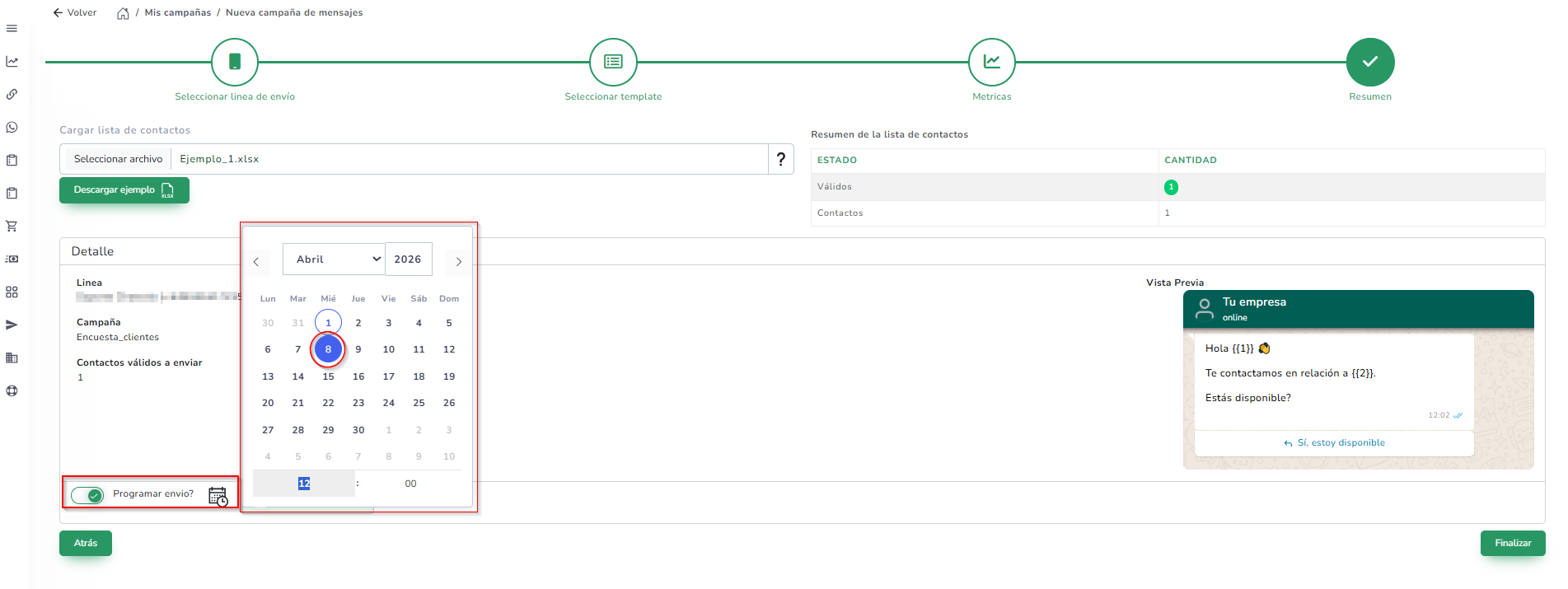Open the shopping cart sidebar icon
This screenshot has height=589, width=1568.
pyautogui.click(x=12, y=227)
